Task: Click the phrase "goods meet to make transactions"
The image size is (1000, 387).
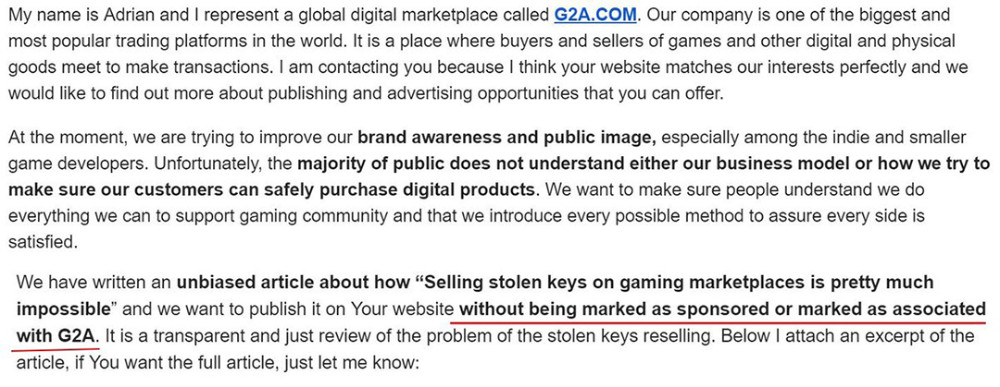Action: [140, 68]
